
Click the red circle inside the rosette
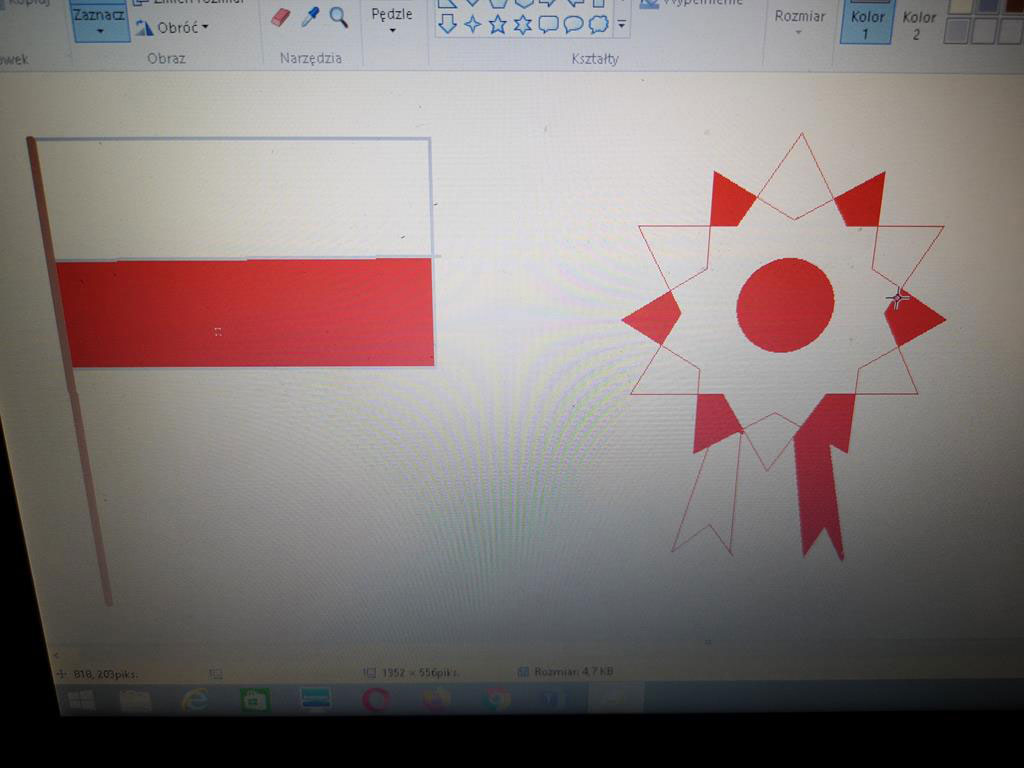pos(785,305)
